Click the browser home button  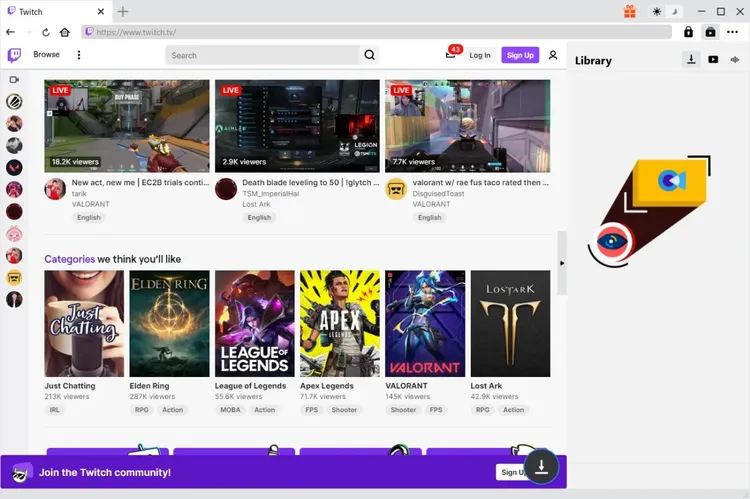pyautogui.click(x=64, y=32)
